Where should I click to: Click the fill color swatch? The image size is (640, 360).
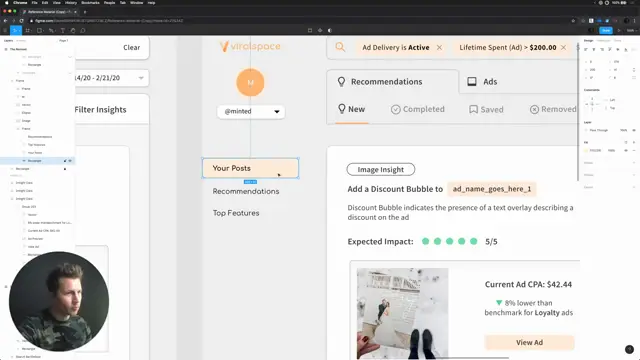click(x=587, y=150)
